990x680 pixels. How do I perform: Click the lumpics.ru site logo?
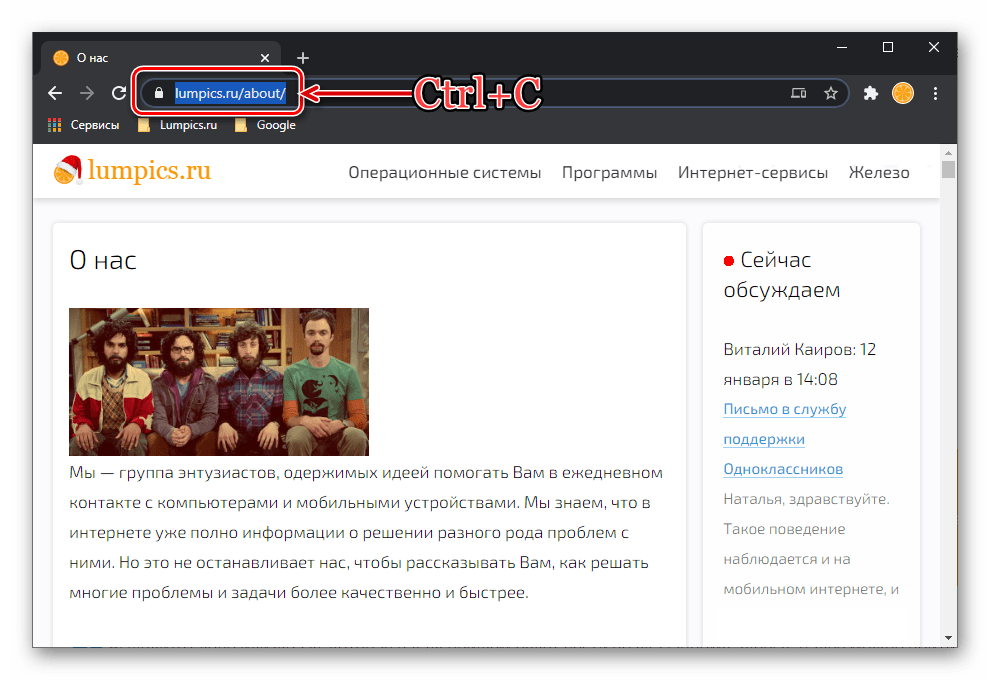point(133,170)
